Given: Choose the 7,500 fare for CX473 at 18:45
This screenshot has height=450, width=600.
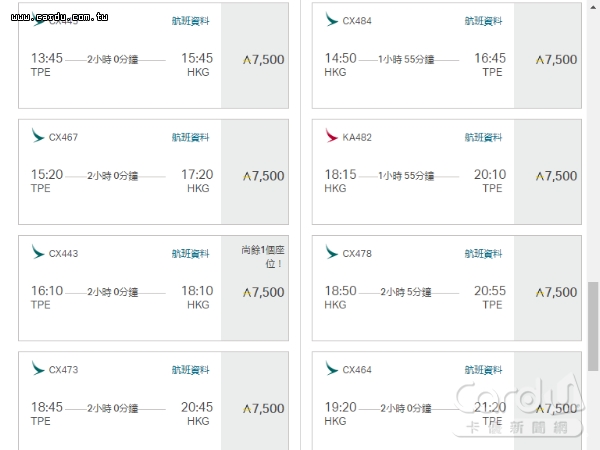Looking at the screenshot, I should (x=255, y=401).
